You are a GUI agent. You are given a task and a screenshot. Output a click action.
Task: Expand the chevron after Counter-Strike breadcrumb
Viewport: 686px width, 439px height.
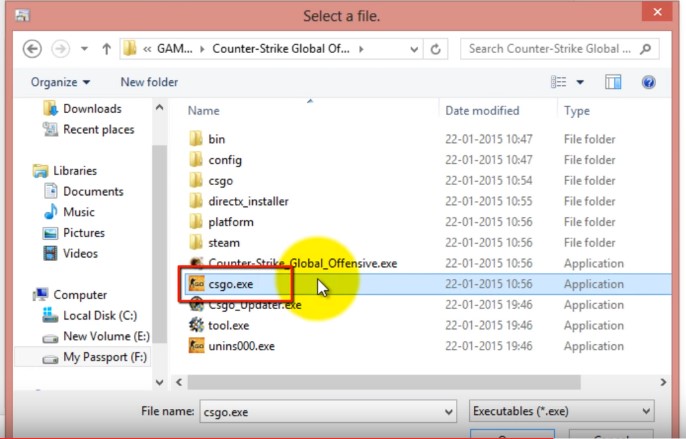361,49
